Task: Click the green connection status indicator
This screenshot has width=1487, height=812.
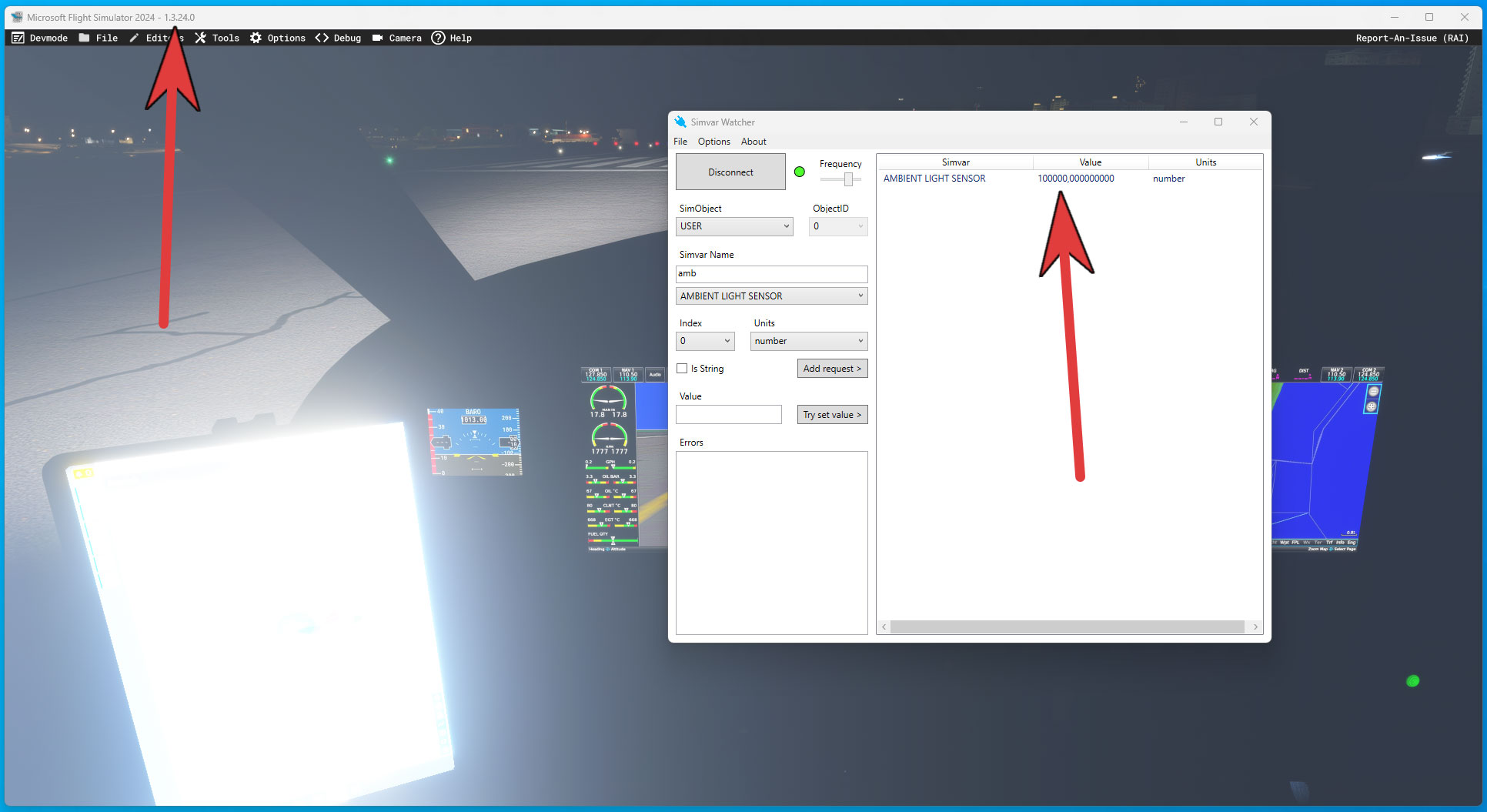Action: point(800,172)
